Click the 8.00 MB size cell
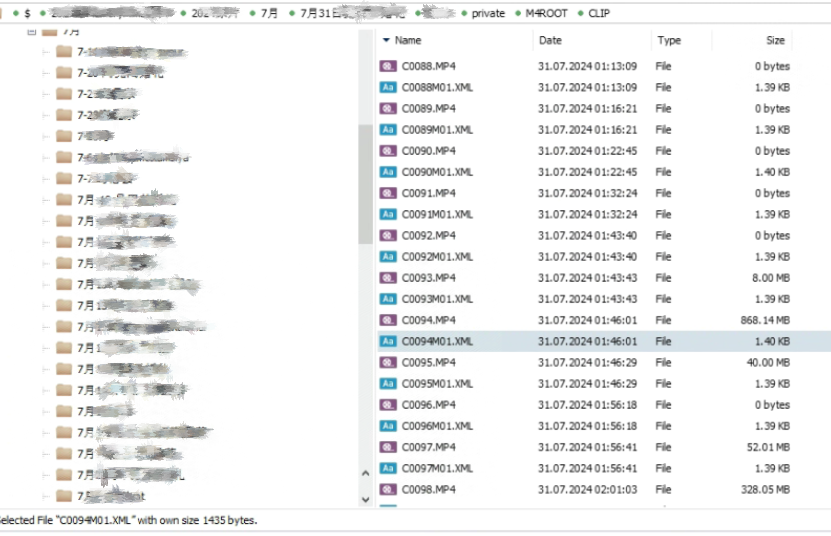Viewport: 831px width, 536px height. pos(771,278)
